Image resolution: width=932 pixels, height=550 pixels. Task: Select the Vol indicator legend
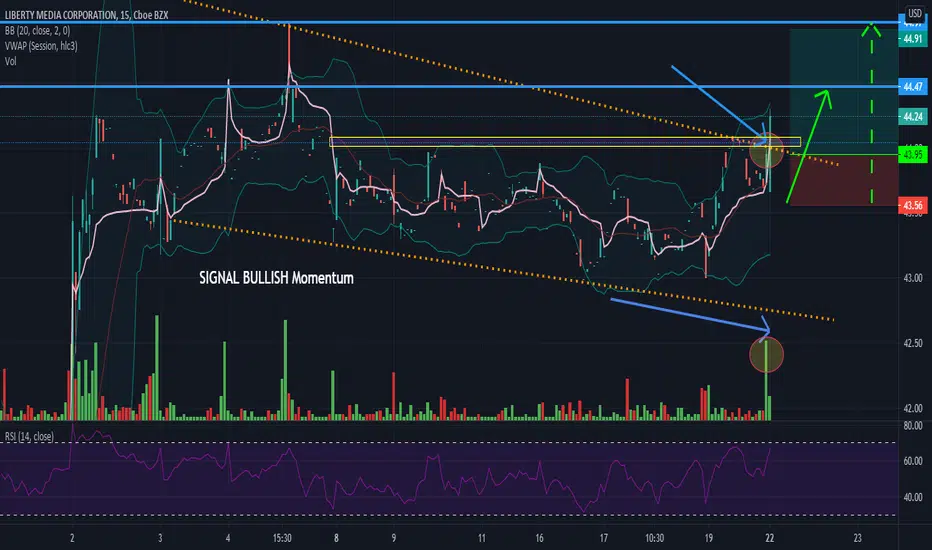11,61
